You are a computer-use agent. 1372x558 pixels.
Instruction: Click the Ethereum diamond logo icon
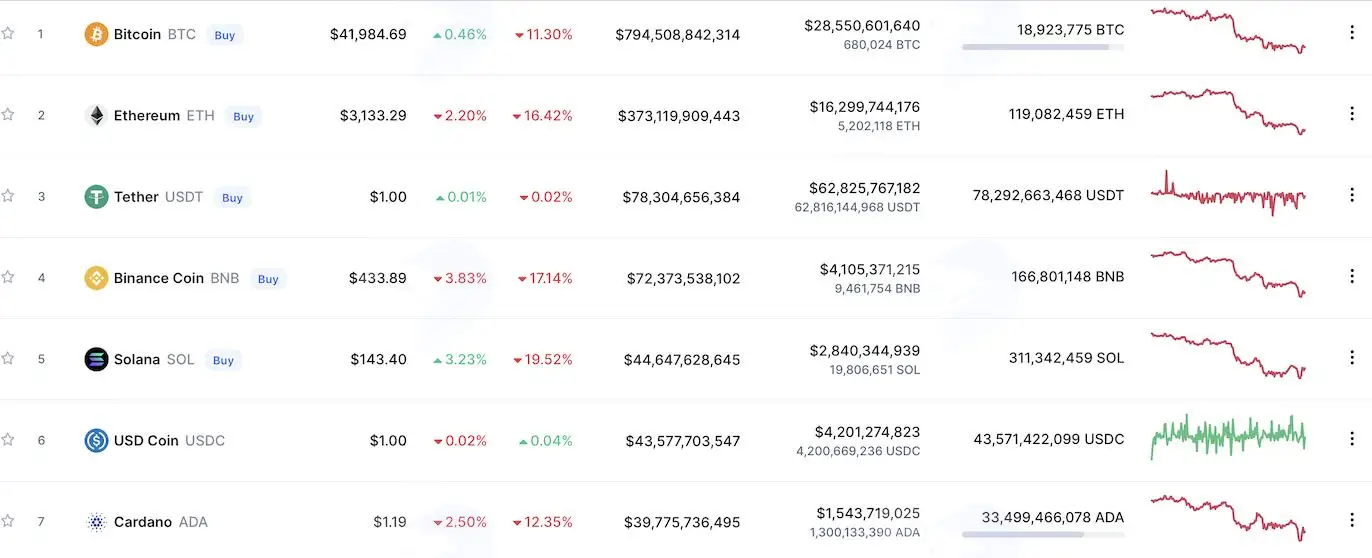coord(96,116)
